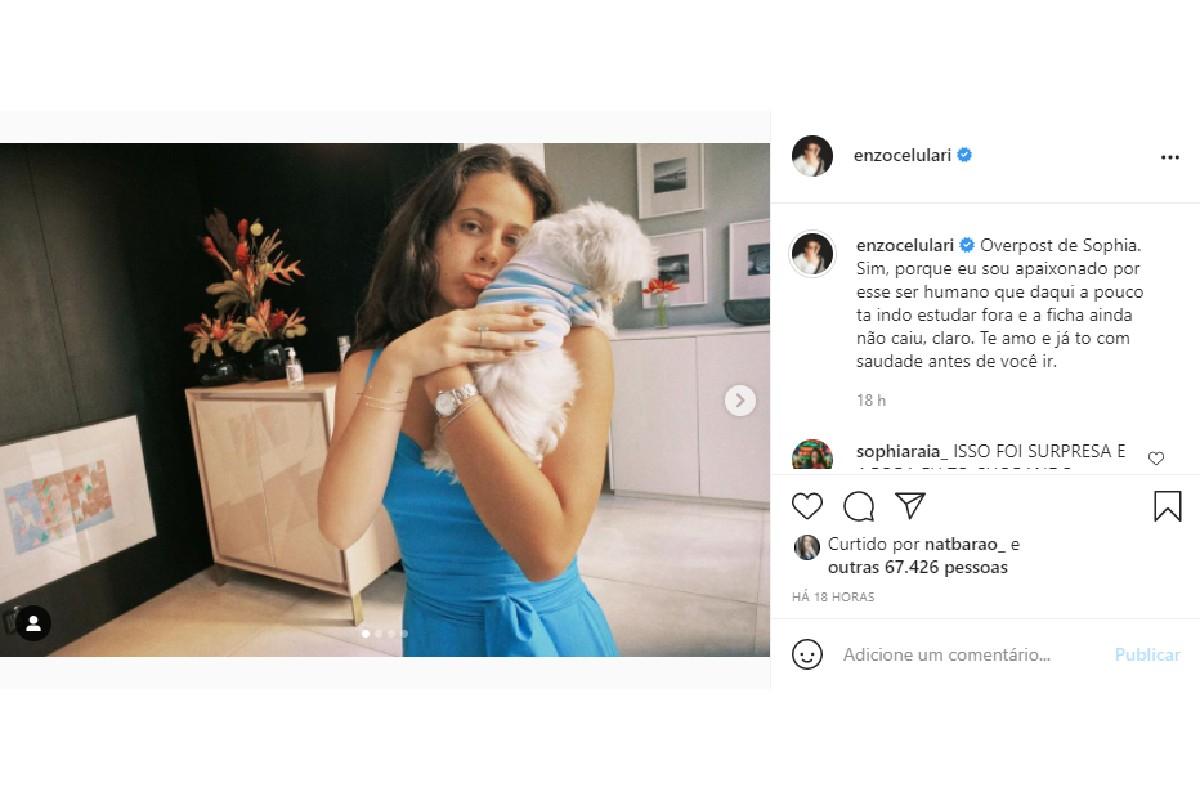Share the post using the paper plane icon
This screenshot has width=1200, height=800.
point(910,506)
